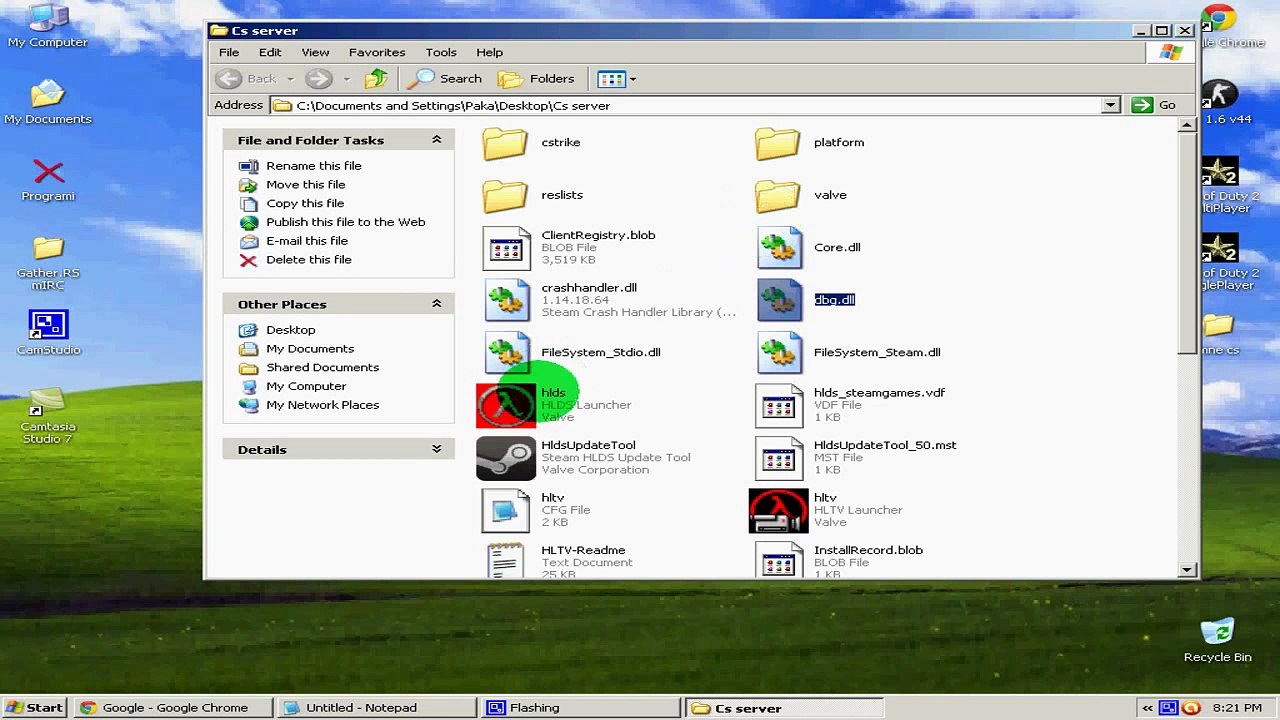Select InstallRecord.blob file icon
The image size is (1280, 720).
[779, 560]
